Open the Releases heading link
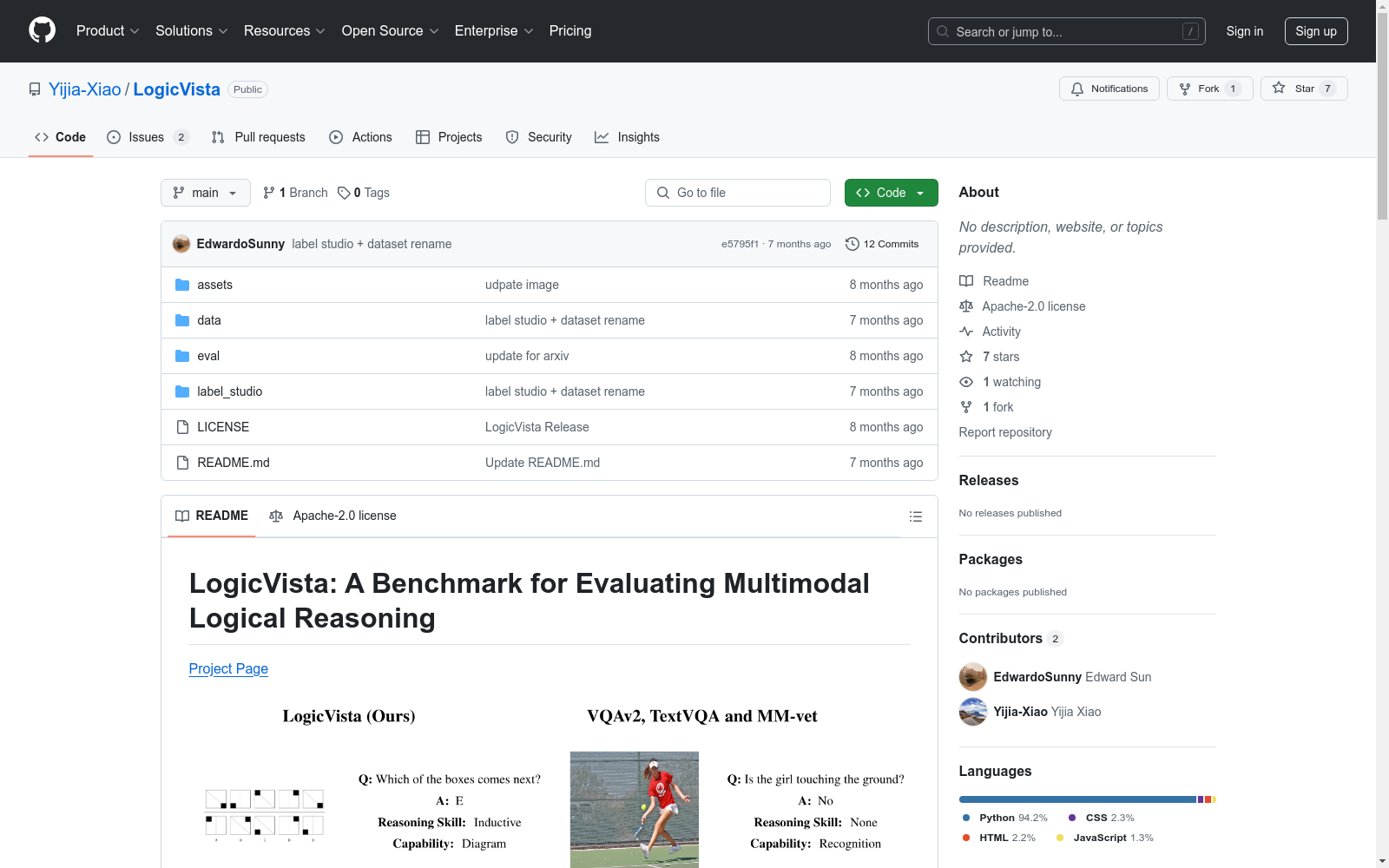 pos(989,480)
